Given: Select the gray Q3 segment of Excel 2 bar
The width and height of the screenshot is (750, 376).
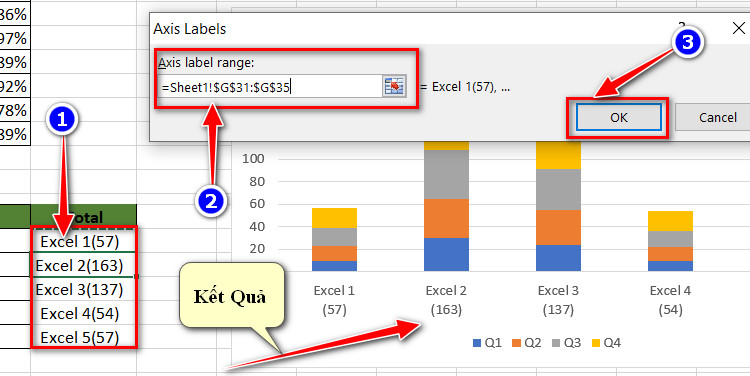Looking at the screenshot, I should click(446, 174).
